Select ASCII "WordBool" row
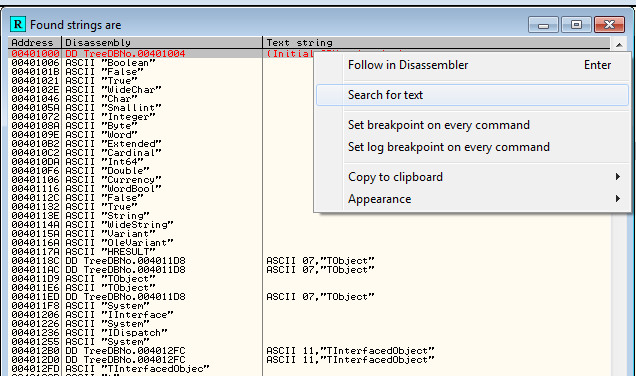 pos(161,188)
